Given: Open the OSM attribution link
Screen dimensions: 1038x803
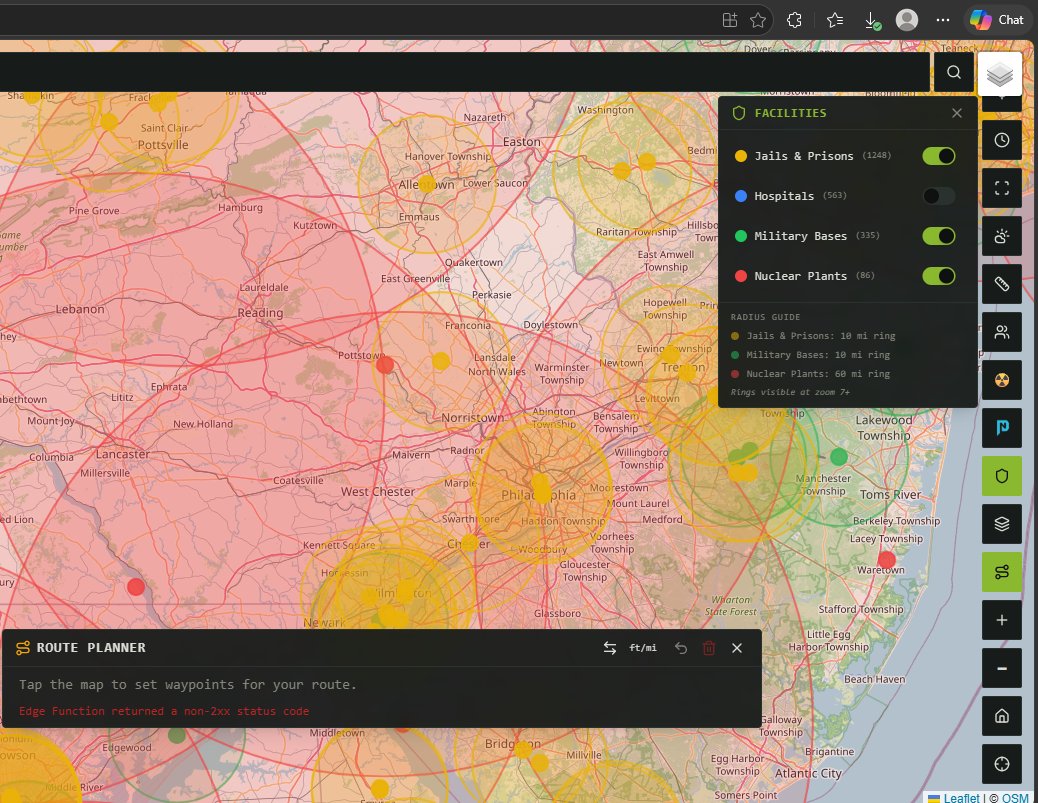Looking at the screenshot, I should 1015,798.
